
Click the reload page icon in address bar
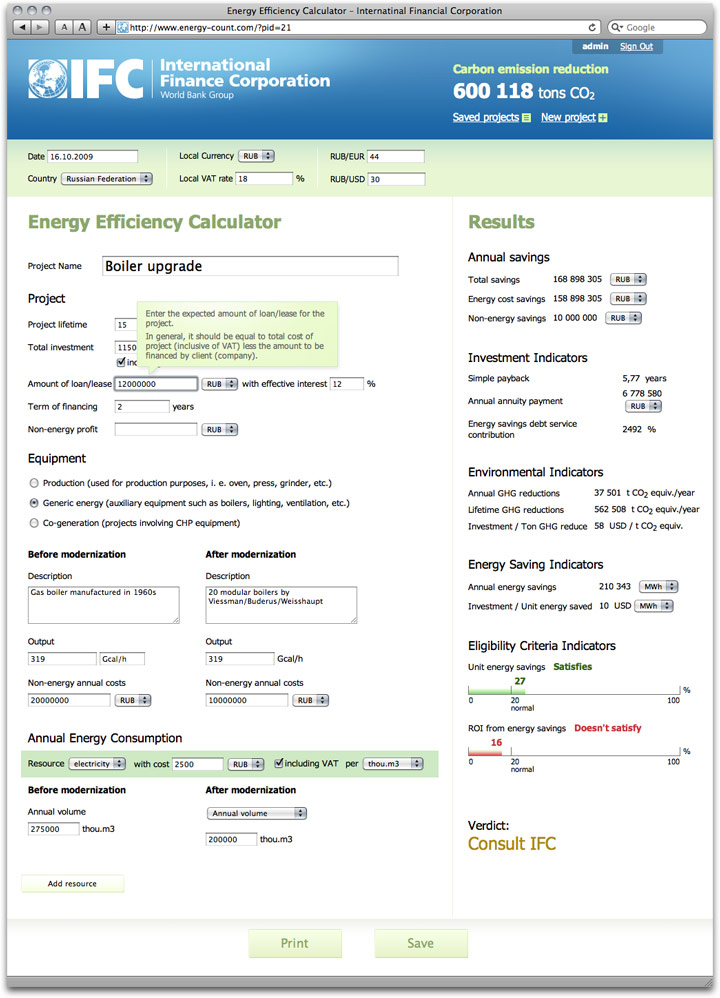593,27
